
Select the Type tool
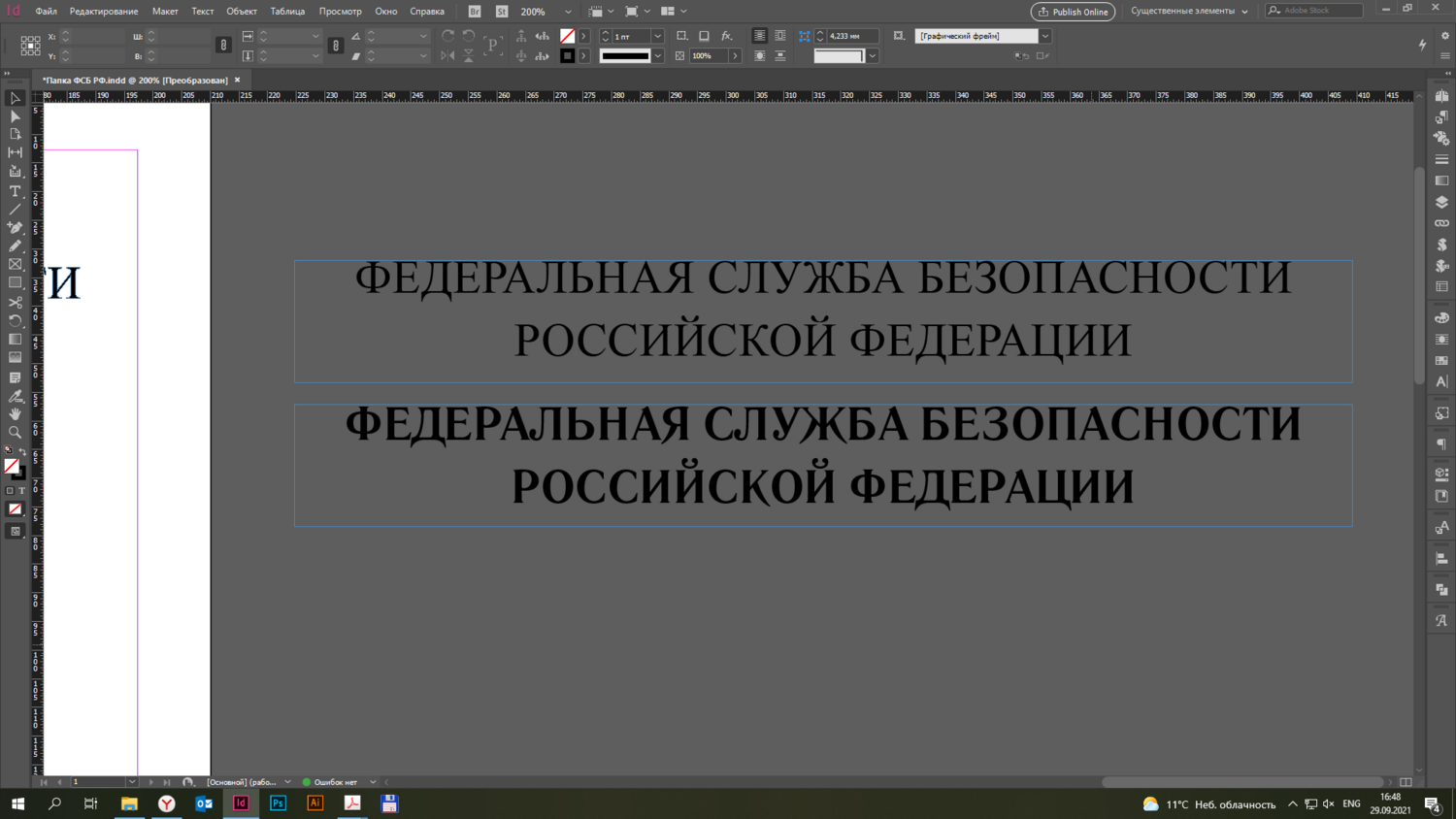click(x=15, y=191)
